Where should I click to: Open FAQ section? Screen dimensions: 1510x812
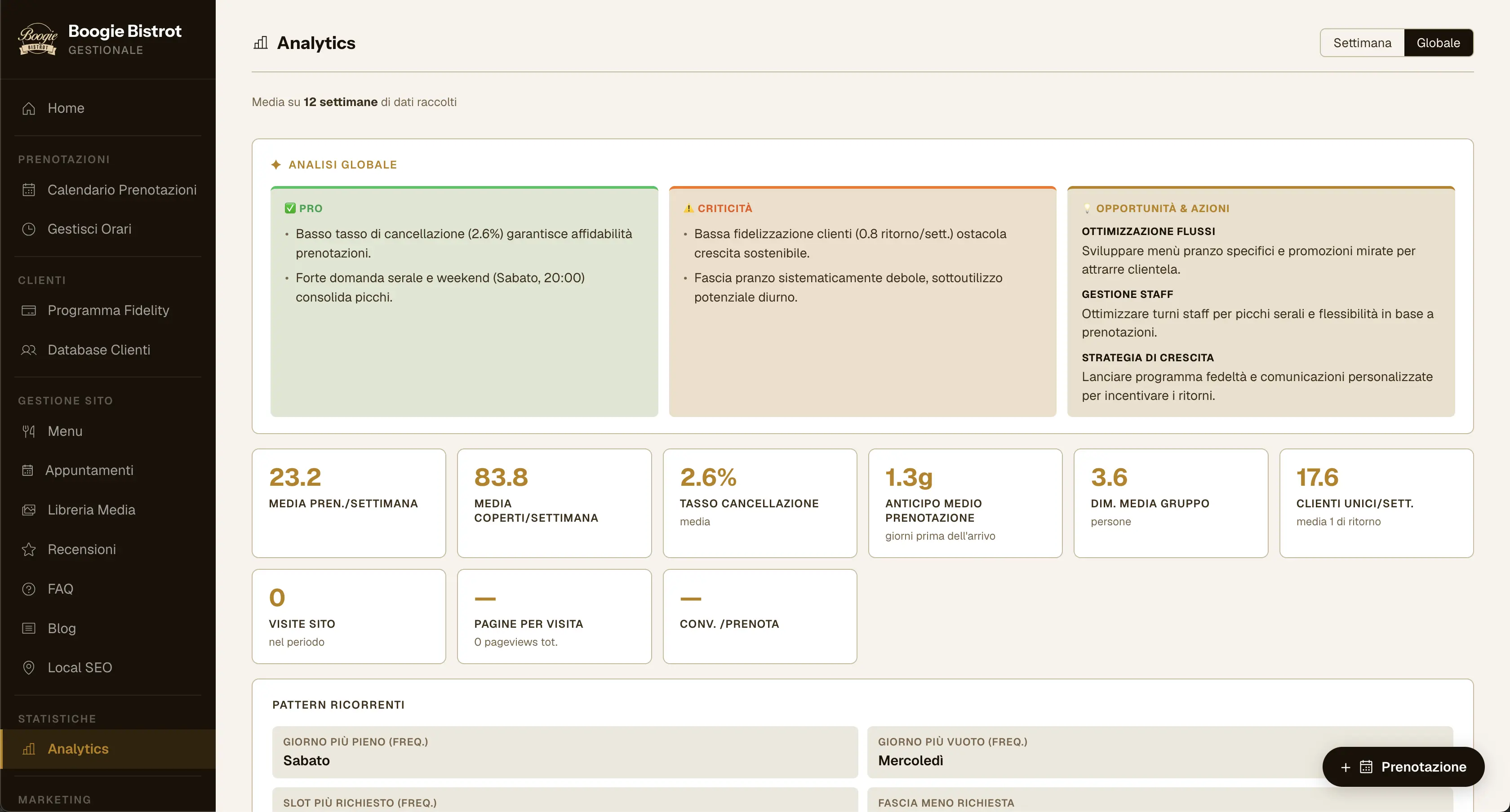click(108, 589)
